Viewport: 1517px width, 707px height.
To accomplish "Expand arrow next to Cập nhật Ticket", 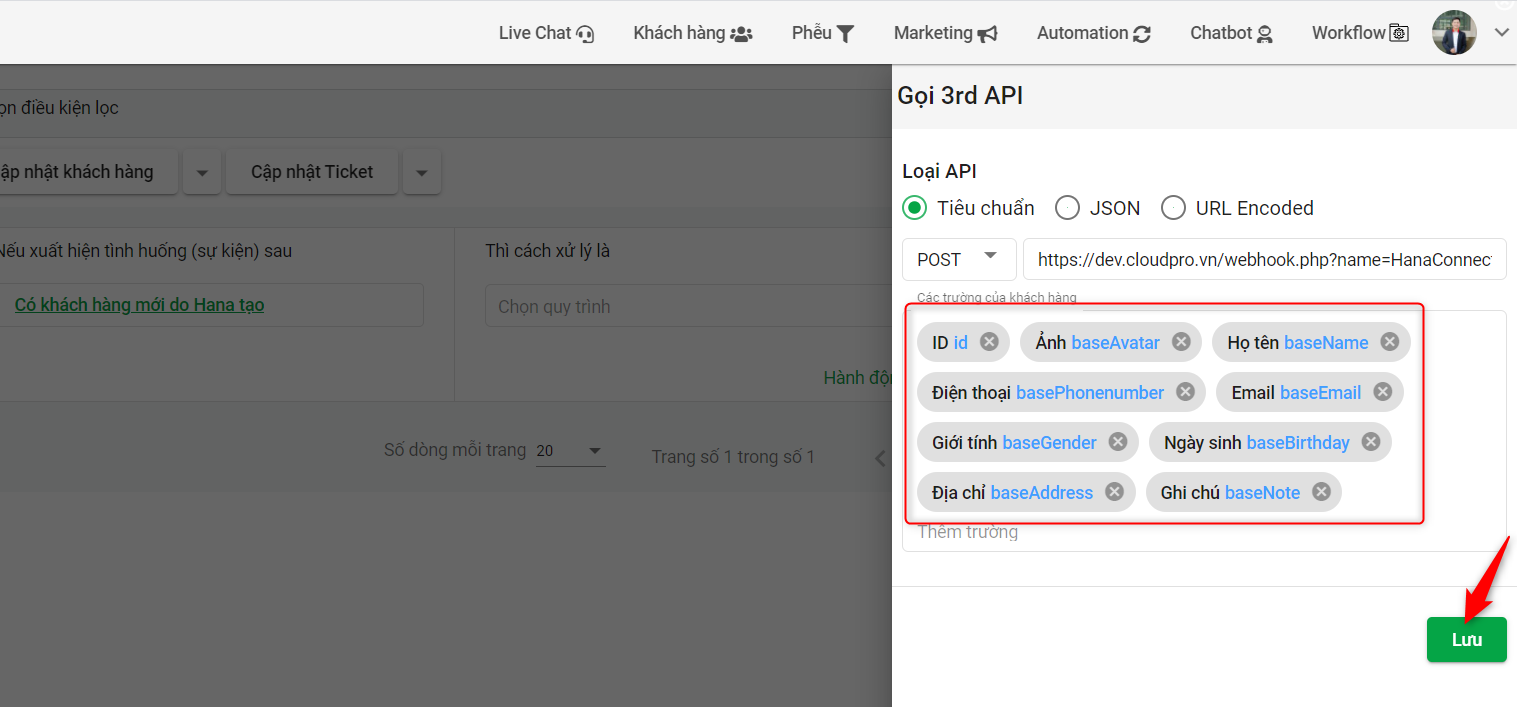I will pyautogui.click(x=422, y=173).
